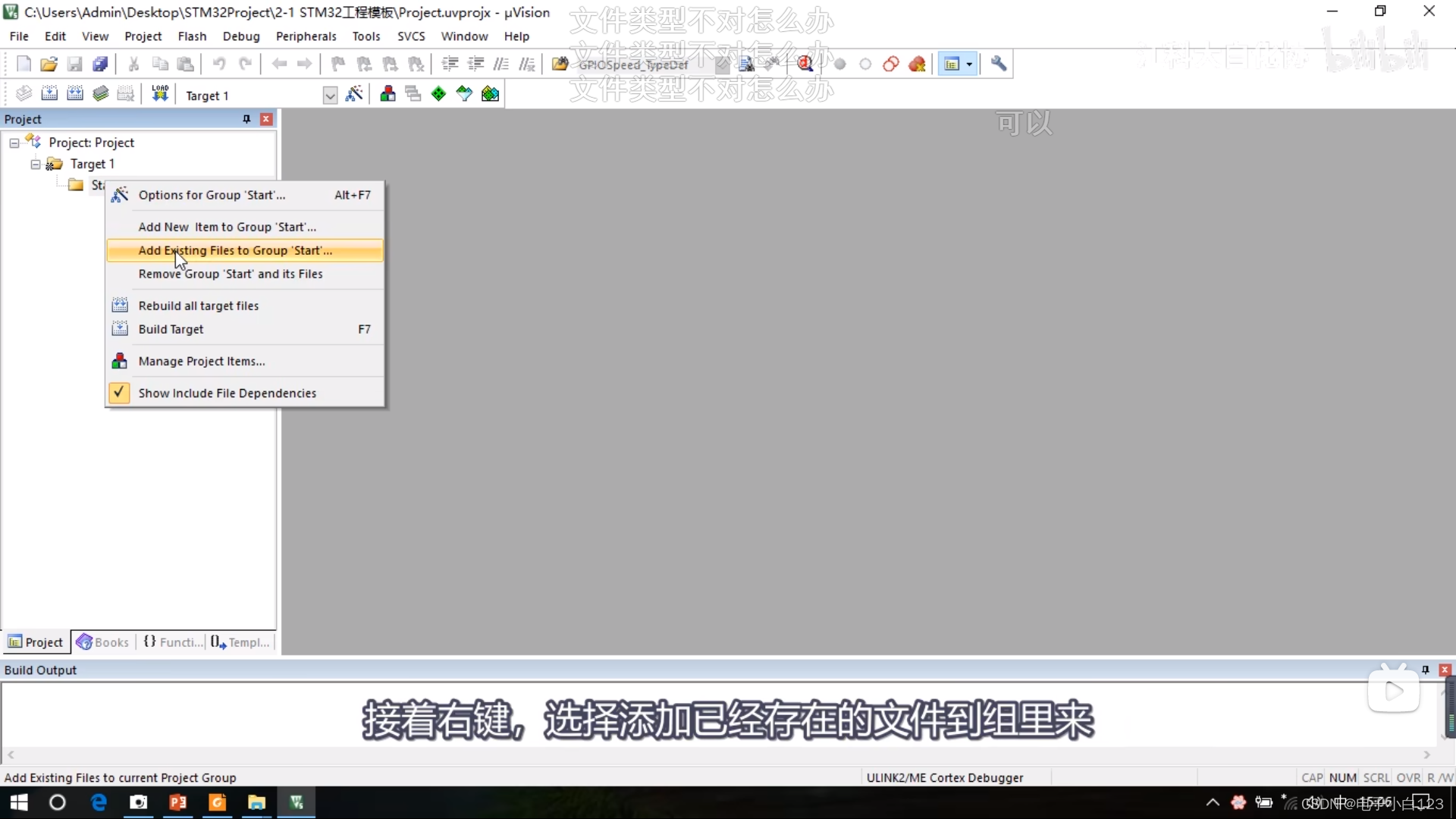Select Add Existing Files to Group 'Start'
Viewport: 1456px width, 819px height.
pos(235,250)
